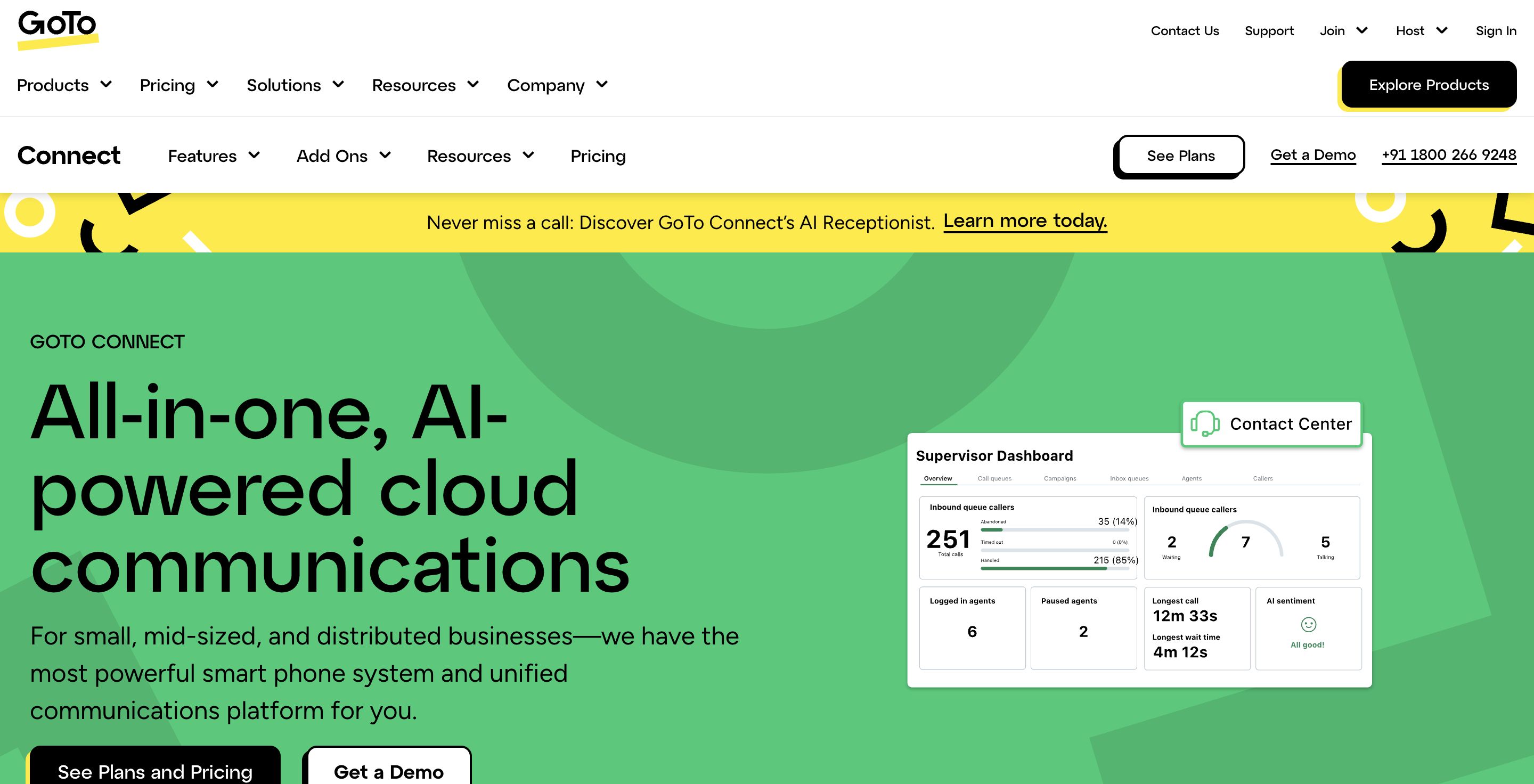The image size is (1534, 784).
Task: Click the AI sentiment smiley face icon
Action: 1308,624
